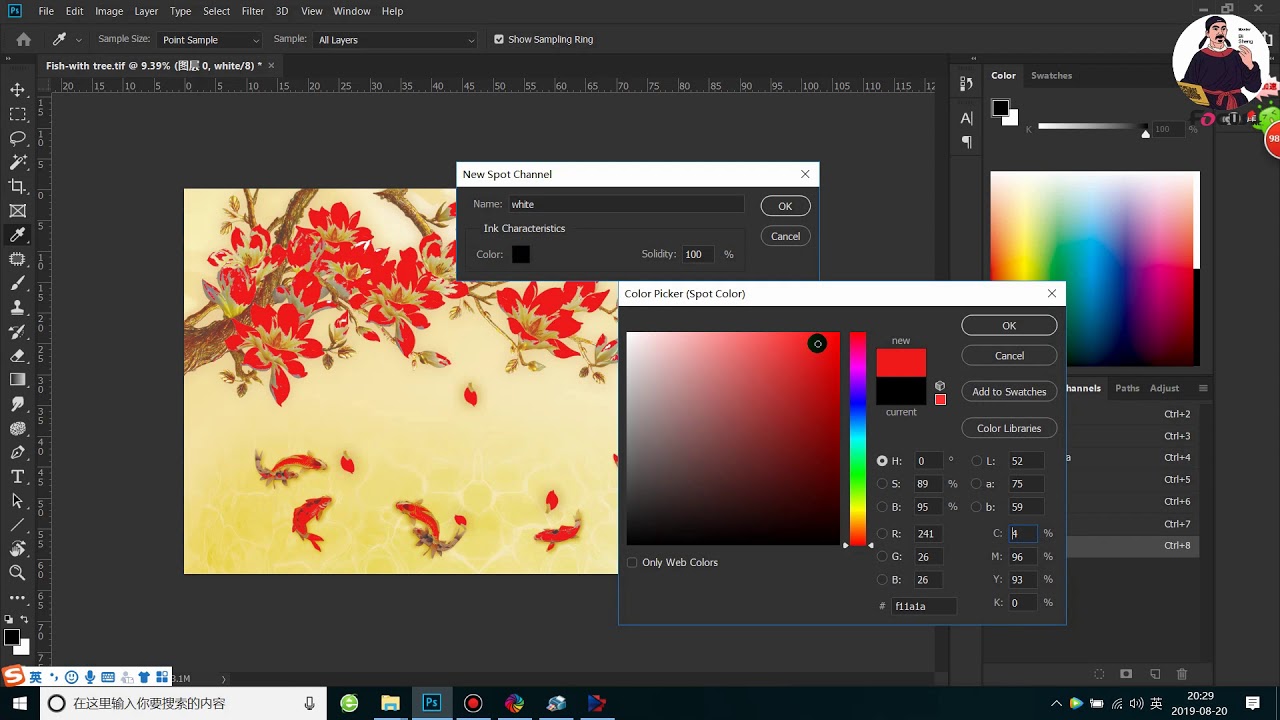Viewport: 1280px width, 720px height.
Task: Select the Move tool
Action: (17, 90)
